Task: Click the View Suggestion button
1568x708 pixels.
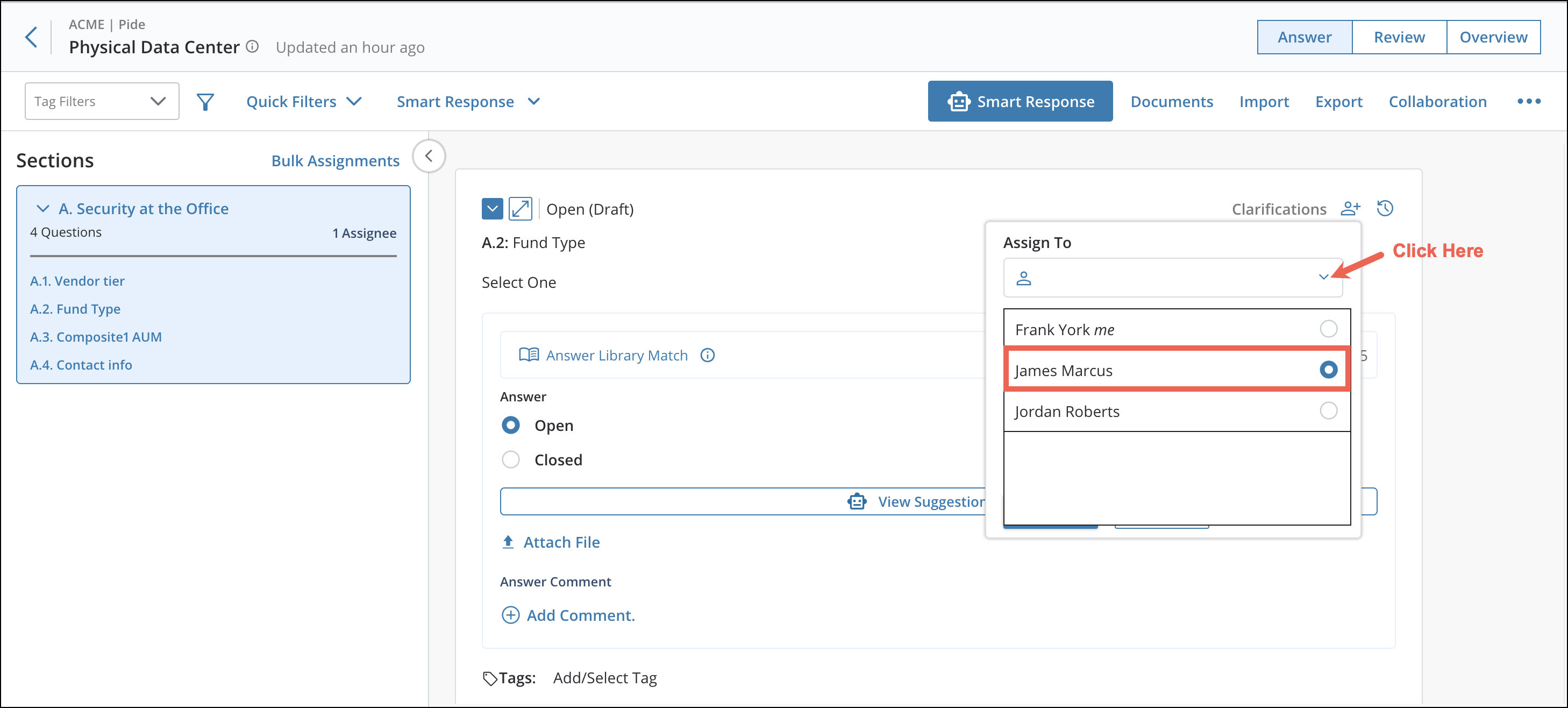Action: click(938, 501)
